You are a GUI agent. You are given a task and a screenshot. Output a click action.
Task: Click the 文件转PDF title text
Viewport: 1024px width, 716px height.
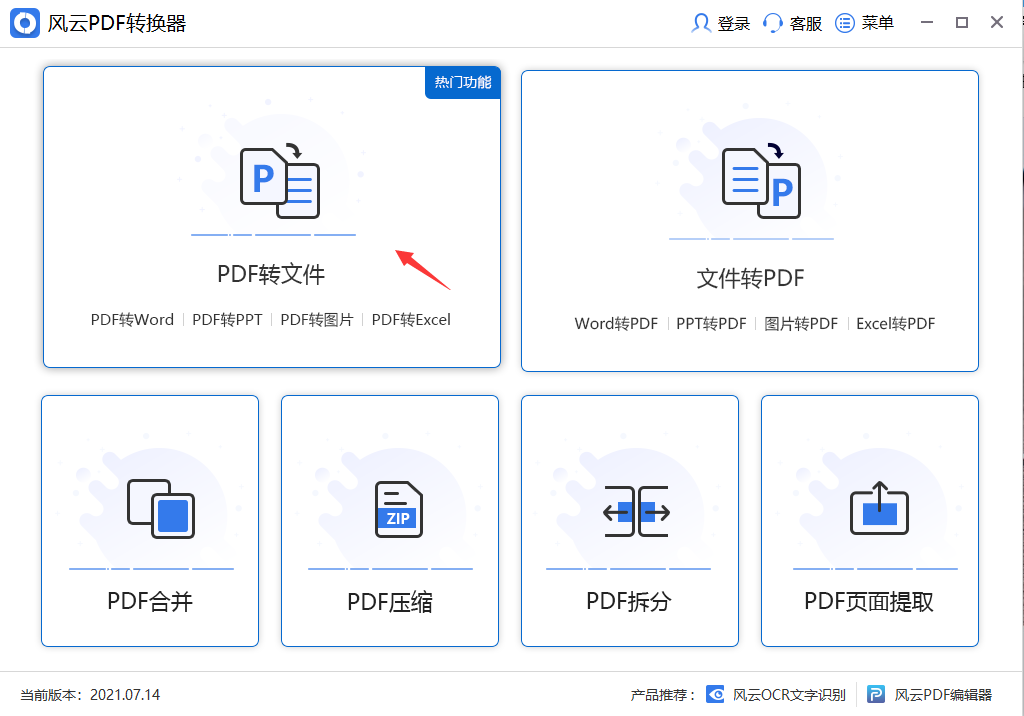[x=750, y=278]
